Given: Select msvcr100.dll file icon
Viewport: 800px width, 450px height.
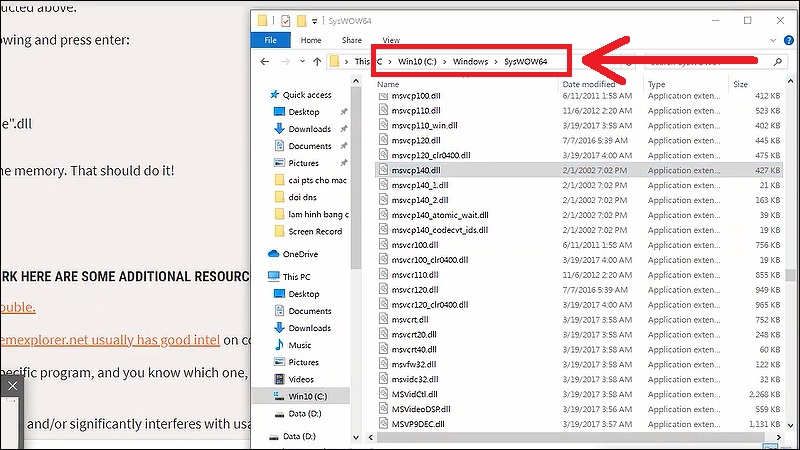Looking at the screenshot, I should click(384, 245).
